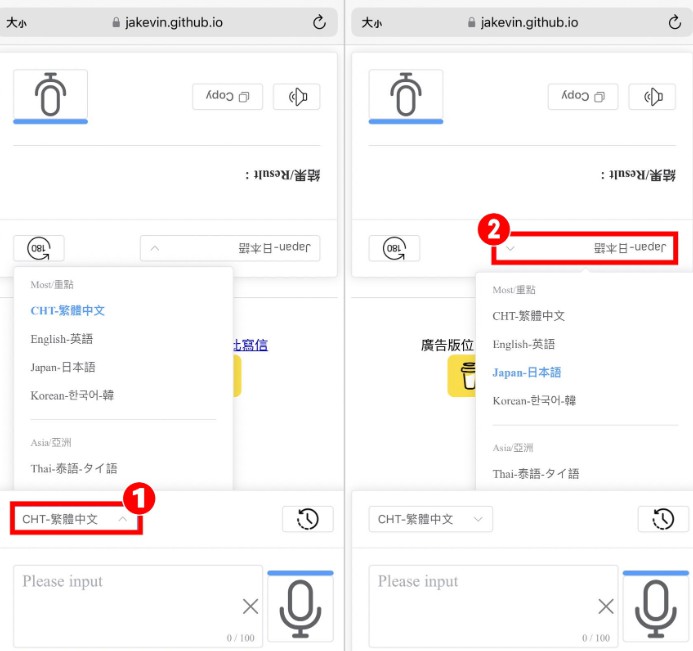This screenshot has height=651, width=693.
Task: Select English-英語 in the left language list
Action: click(62, 339)
